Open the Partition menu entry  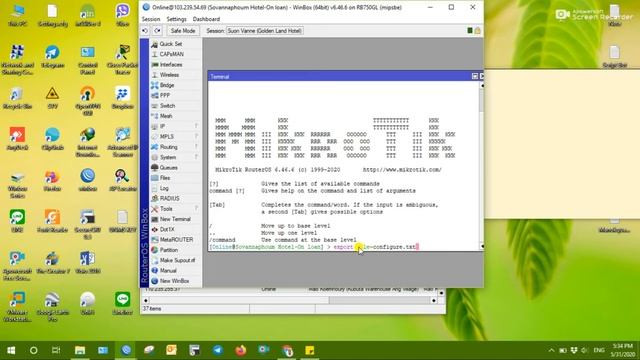tap(169, 250)
